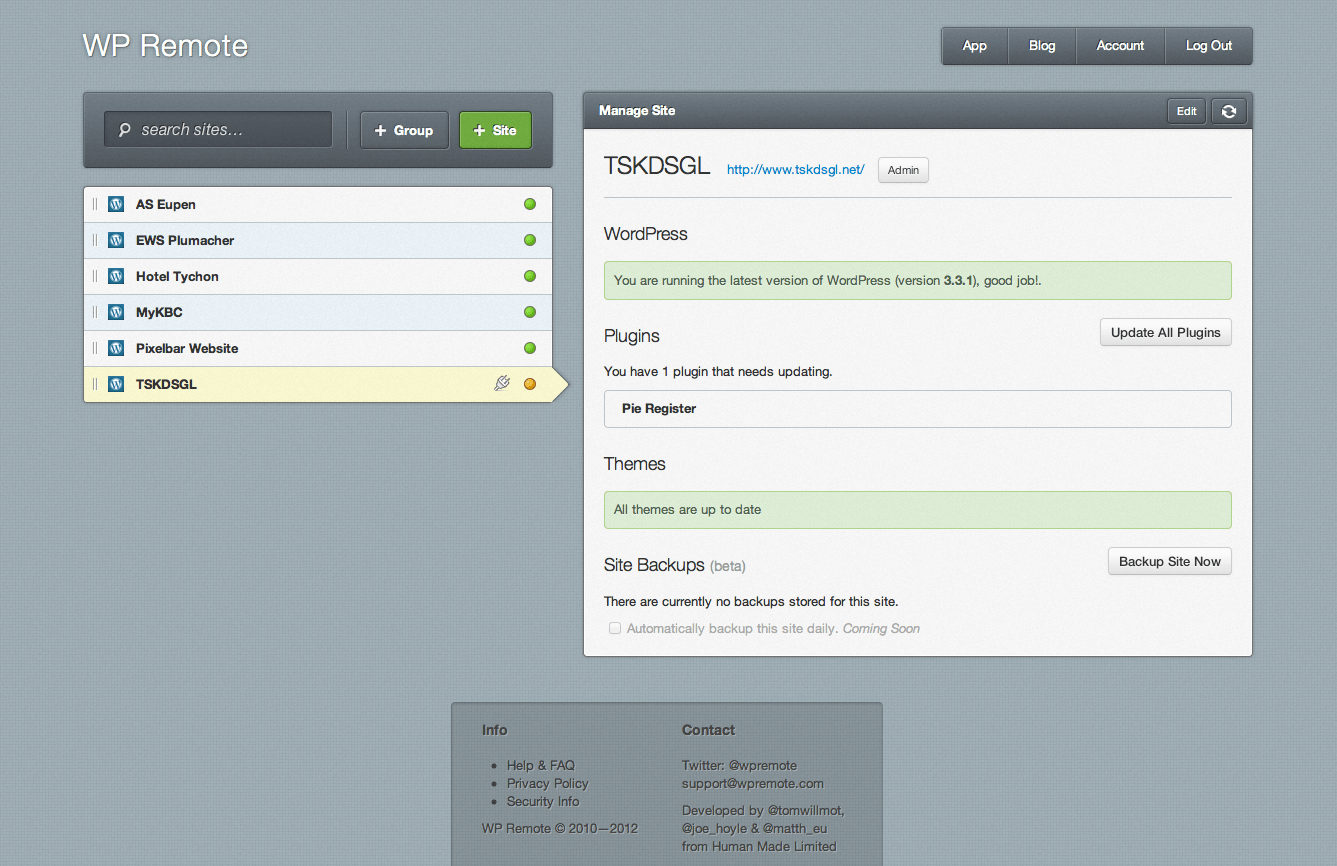Click Update All Plugins button
Viewport: 1337px width, 866px height.
(x=1166, y=333)
